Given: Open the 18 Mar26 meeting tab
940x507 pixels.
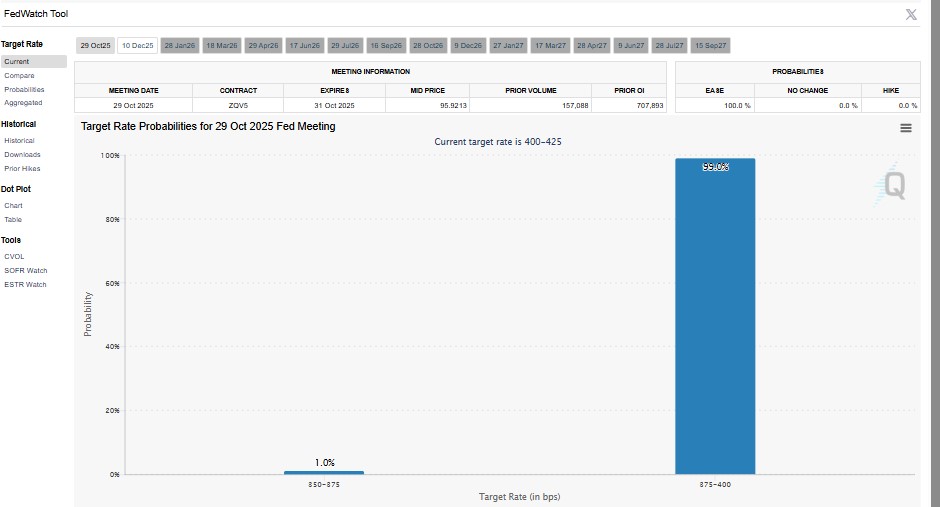Looking at the screenshot, I should (x=221, y=46).
